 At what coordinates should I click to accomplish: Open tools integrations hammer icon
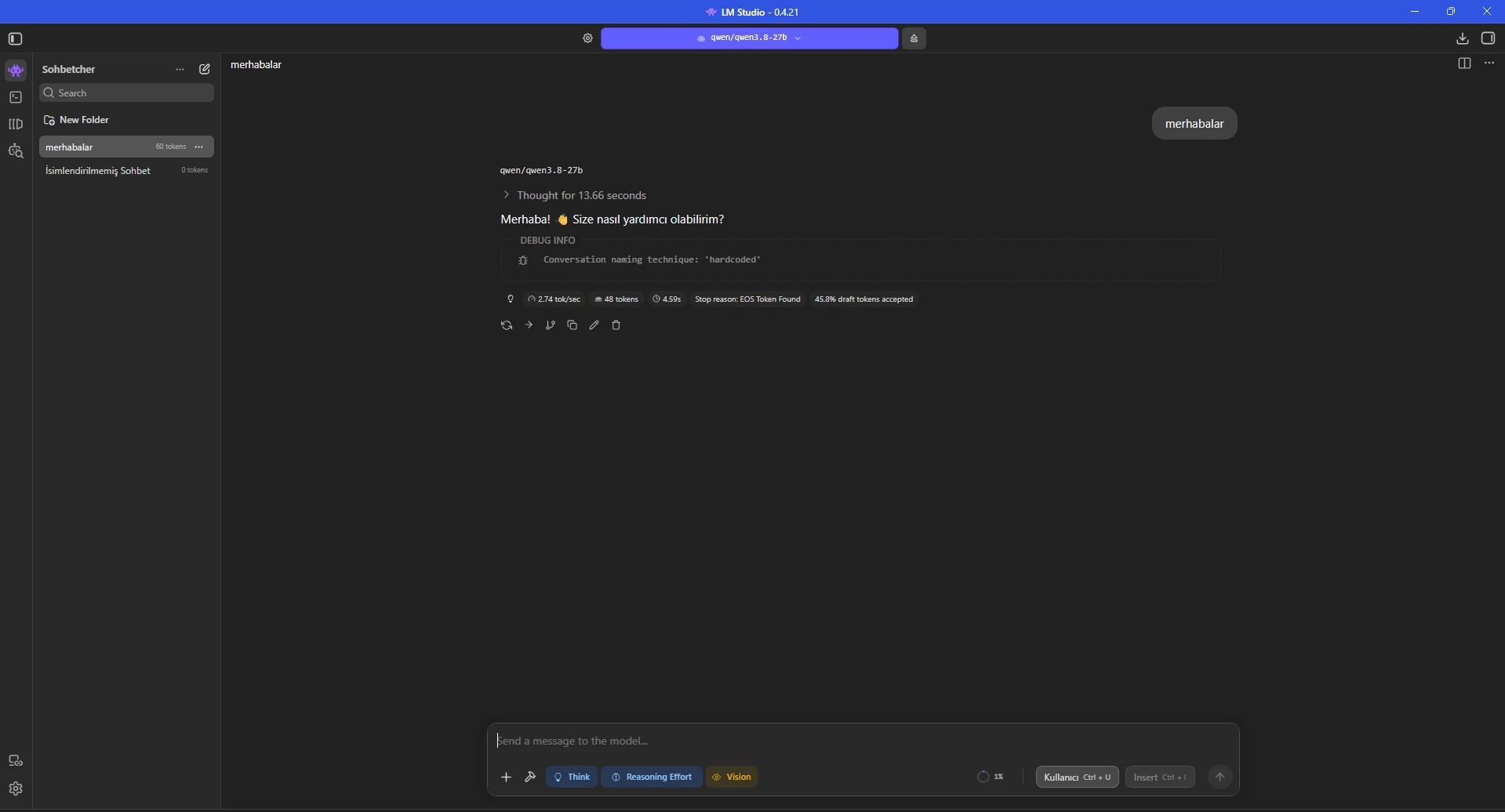530,778
